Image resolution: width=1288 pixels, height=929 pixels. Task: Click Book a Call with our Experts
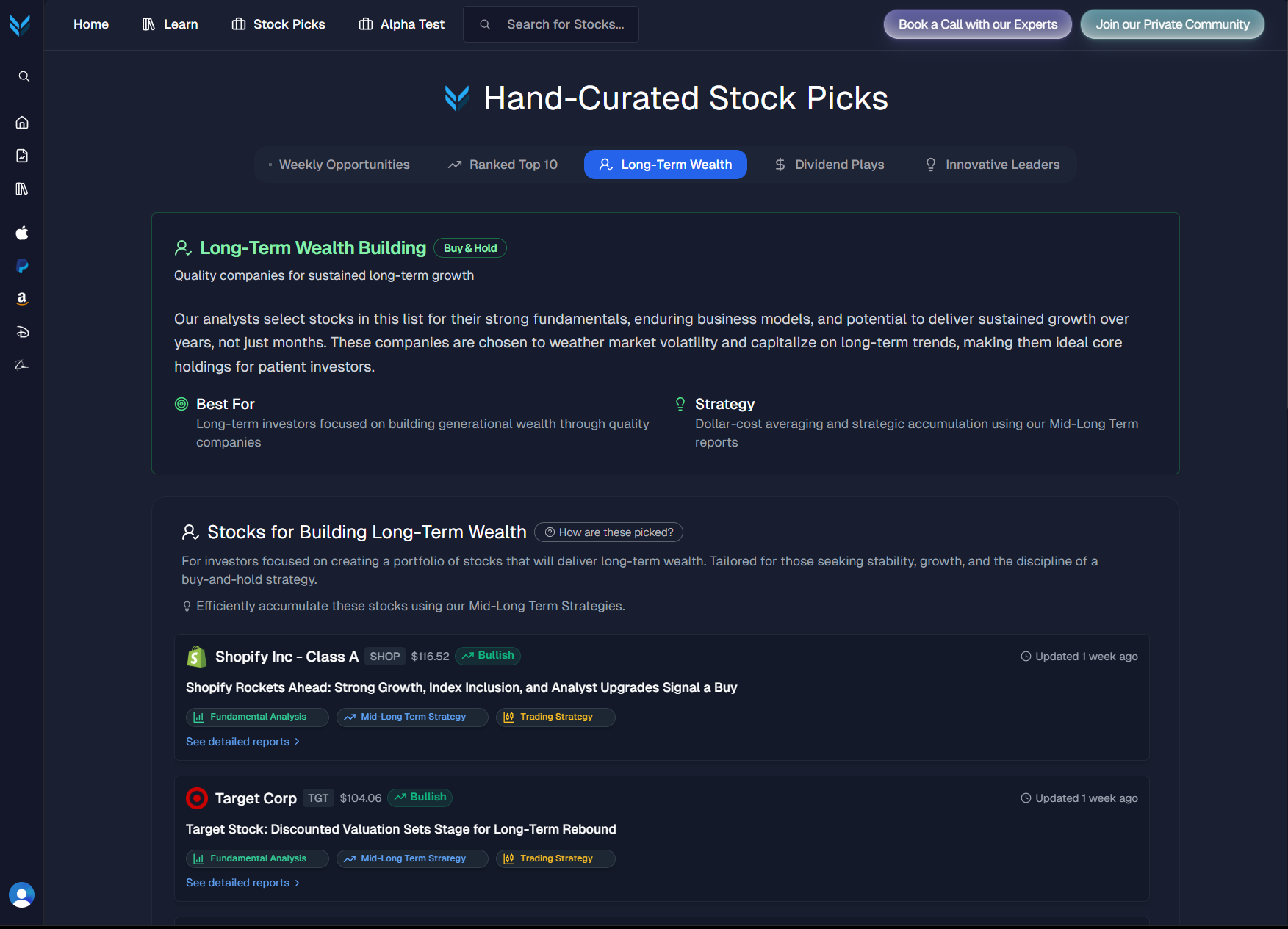(977, 24)
